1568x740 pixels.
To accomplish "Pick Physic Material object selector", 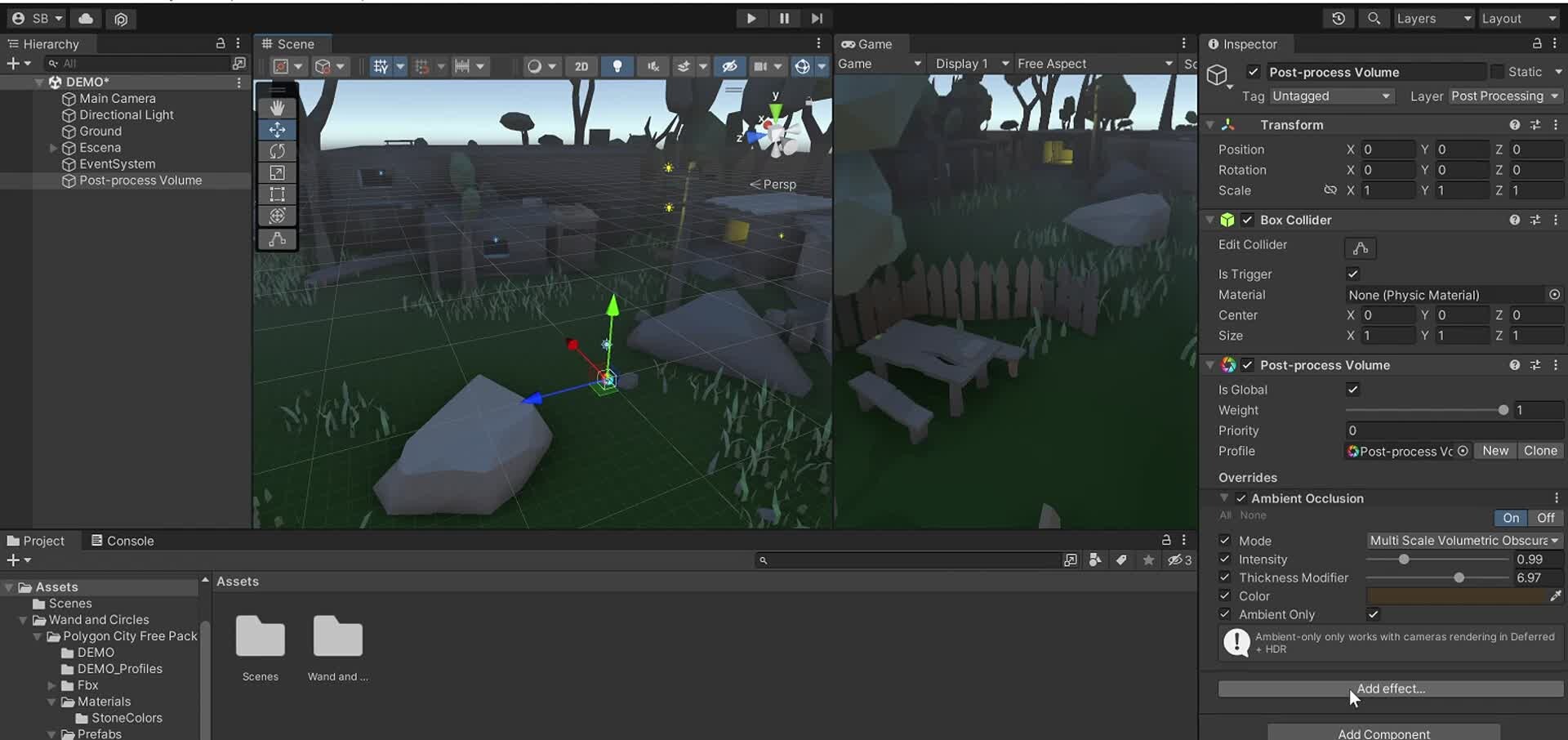I will tap(1555, 295).
